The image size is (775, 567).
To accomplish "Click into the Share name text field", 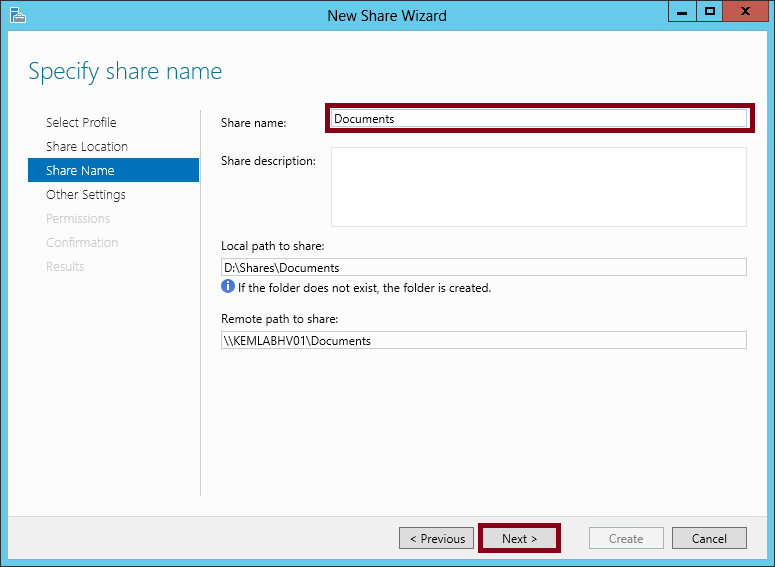I will click(539, 119).
